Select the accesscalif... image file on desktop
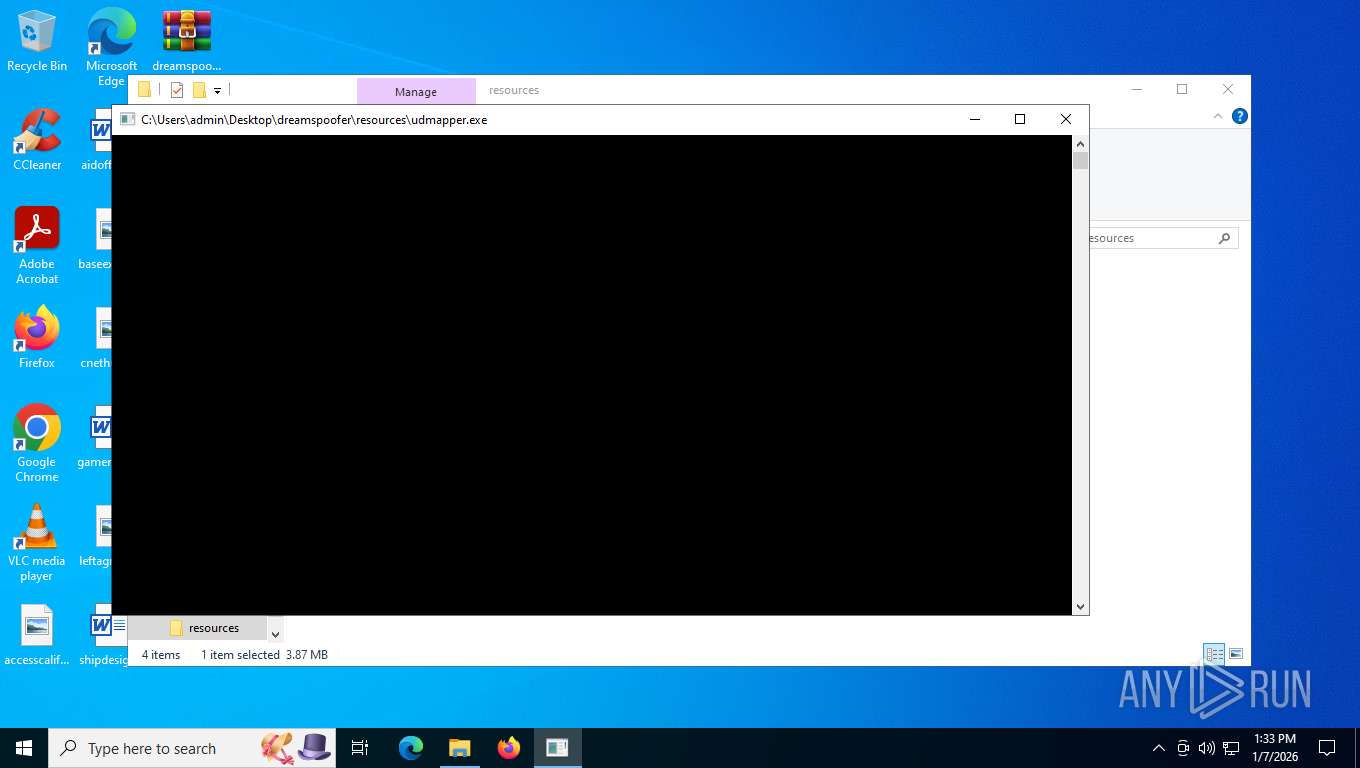1360x768 pixels. 37,635
